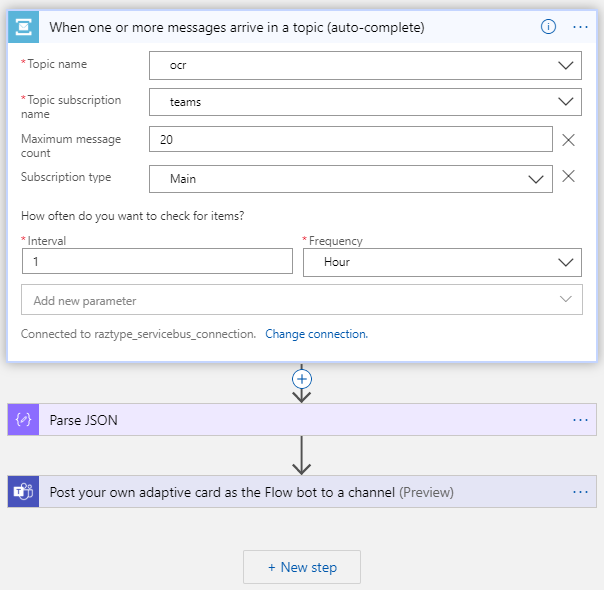
Task: Click the plus insert step icon
Action: click(301, 379)
